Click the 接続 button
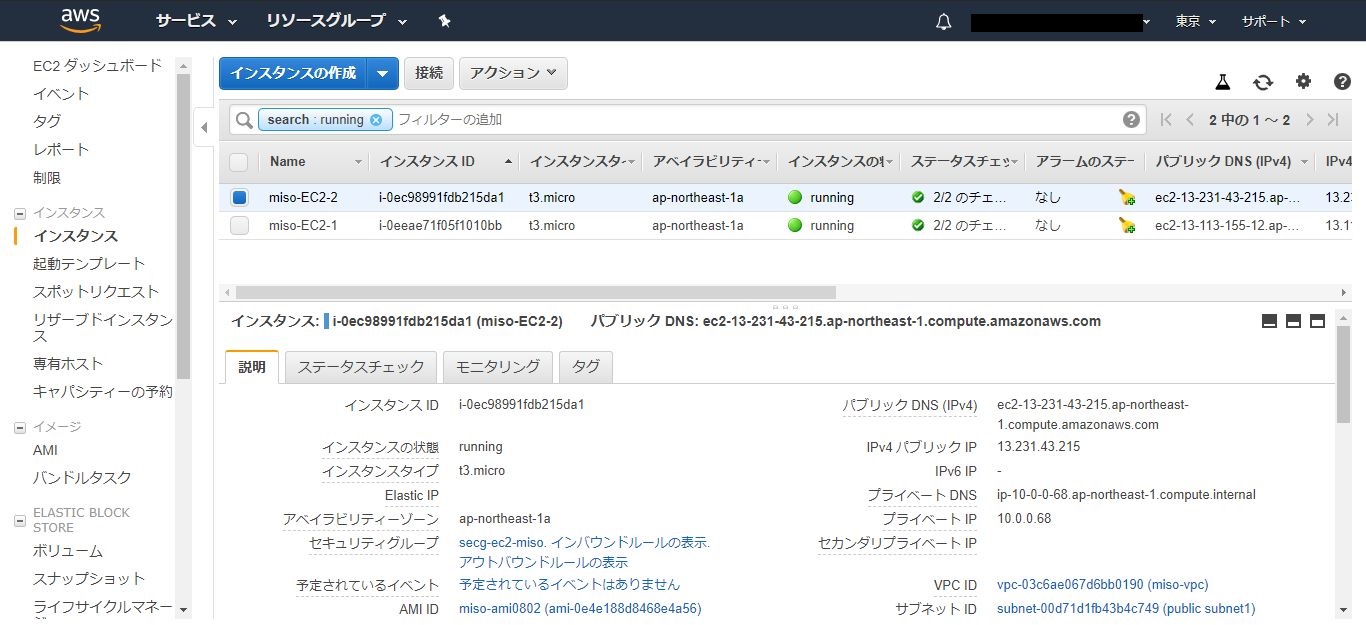1366x625 pixels. [x=429, y=73]
